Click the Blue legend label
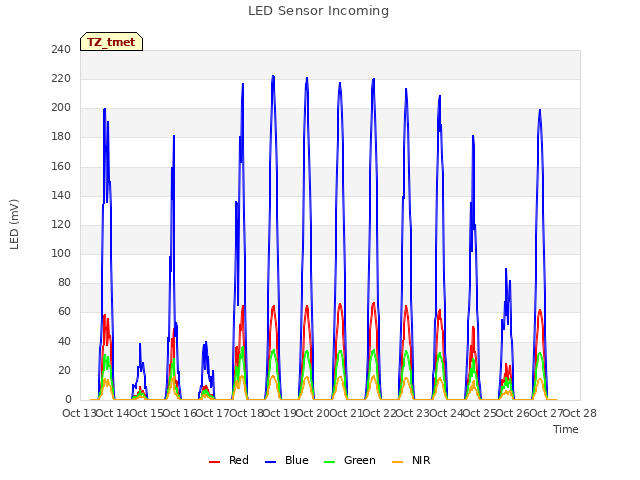 297,460
